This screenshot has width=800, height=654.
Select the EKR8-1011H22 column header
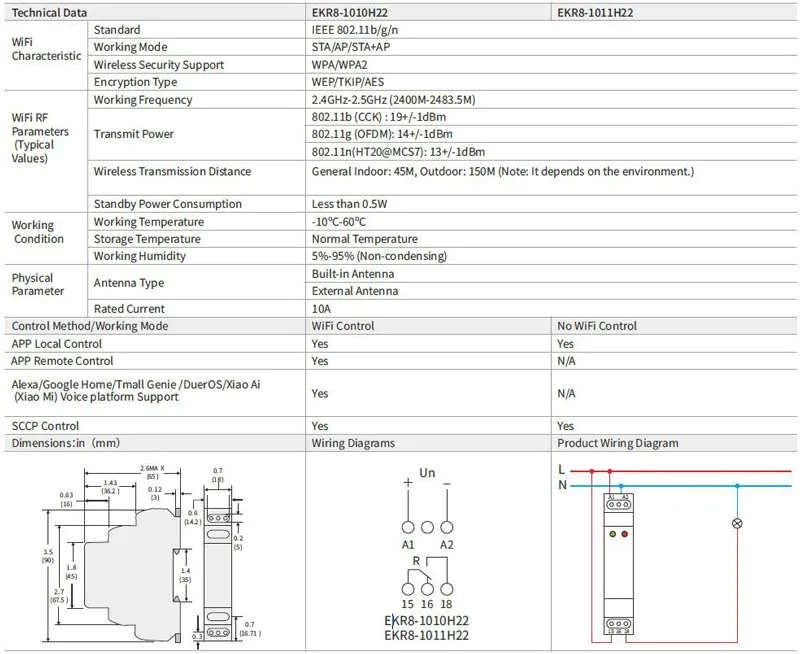click(596, 13)
